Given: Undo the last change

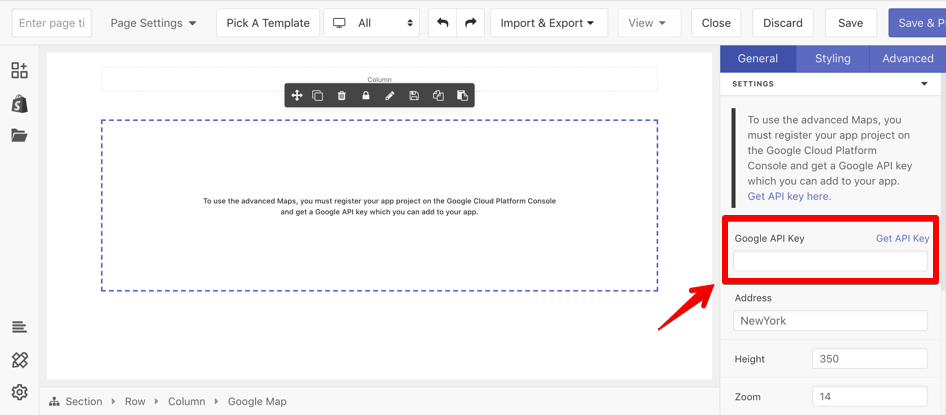Looking at the screenshot, I should pyautogui.click(x=443, y=23).
